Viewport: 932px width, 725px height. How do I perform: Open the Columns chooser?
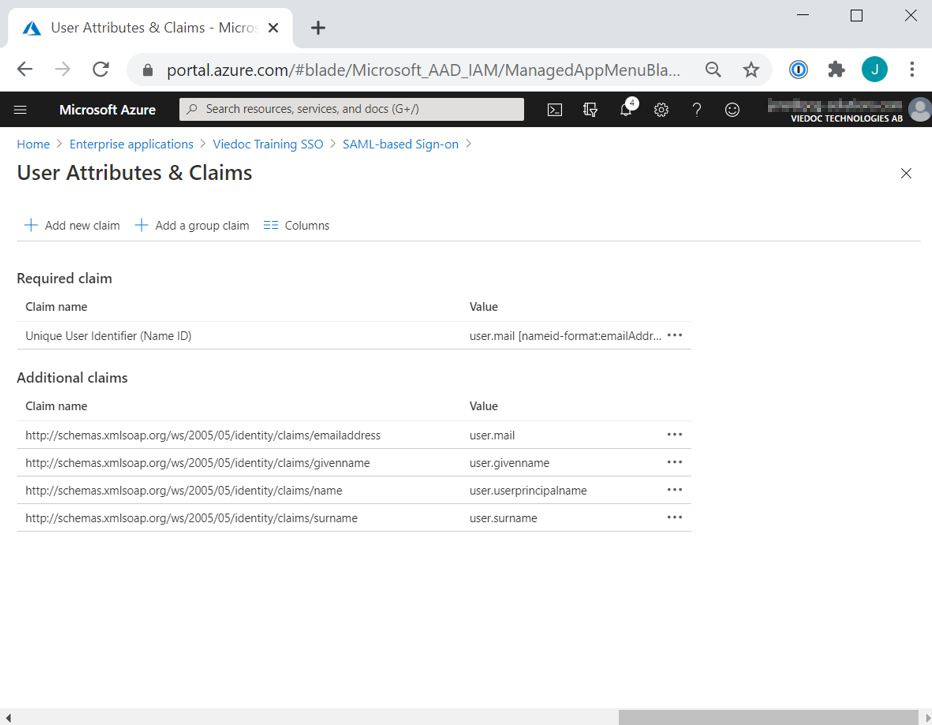(x=296, y=226)
